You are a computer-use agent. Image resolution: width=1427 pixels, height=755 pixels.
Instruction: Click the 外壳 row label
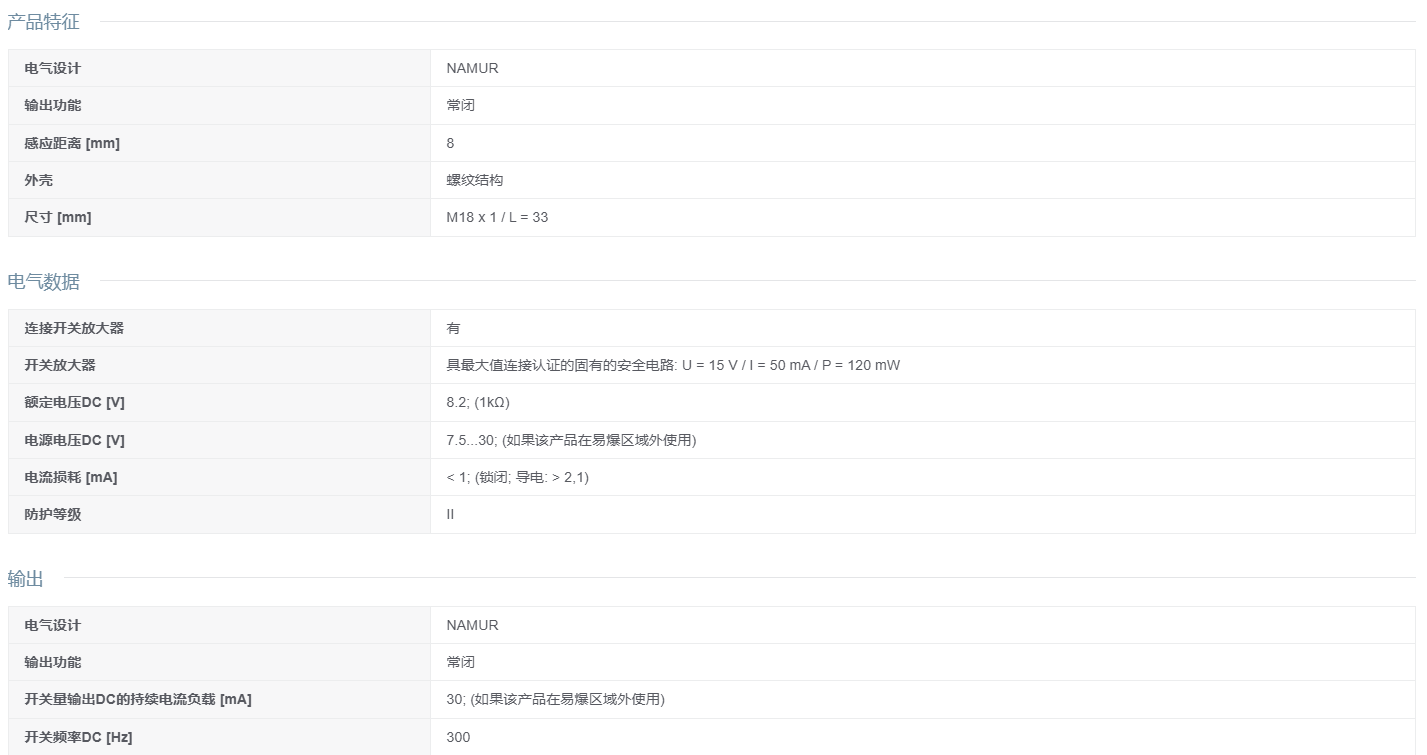click(x=38, y=180)
